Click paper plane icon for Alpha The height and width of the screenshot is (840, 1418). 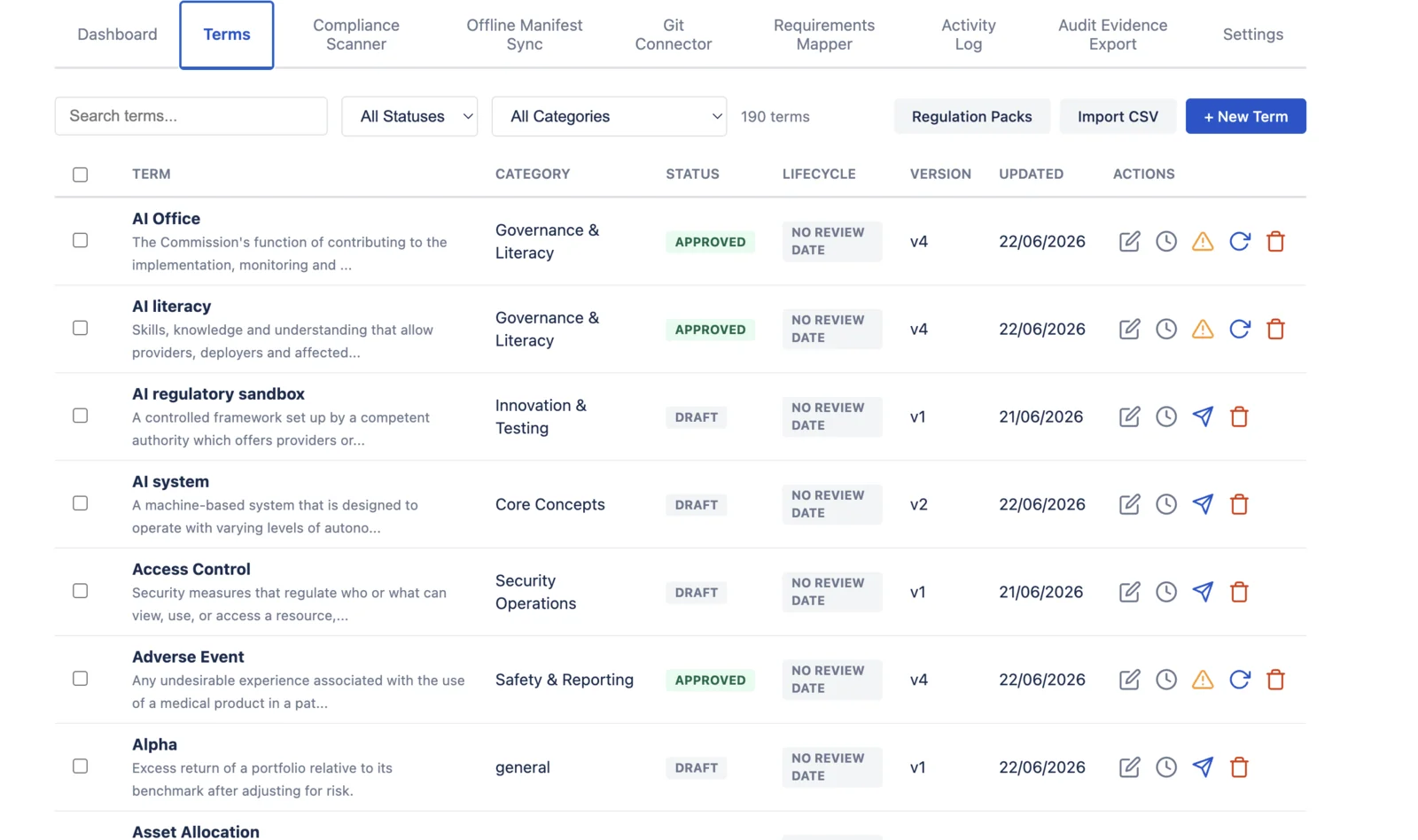pos(1203,767)
